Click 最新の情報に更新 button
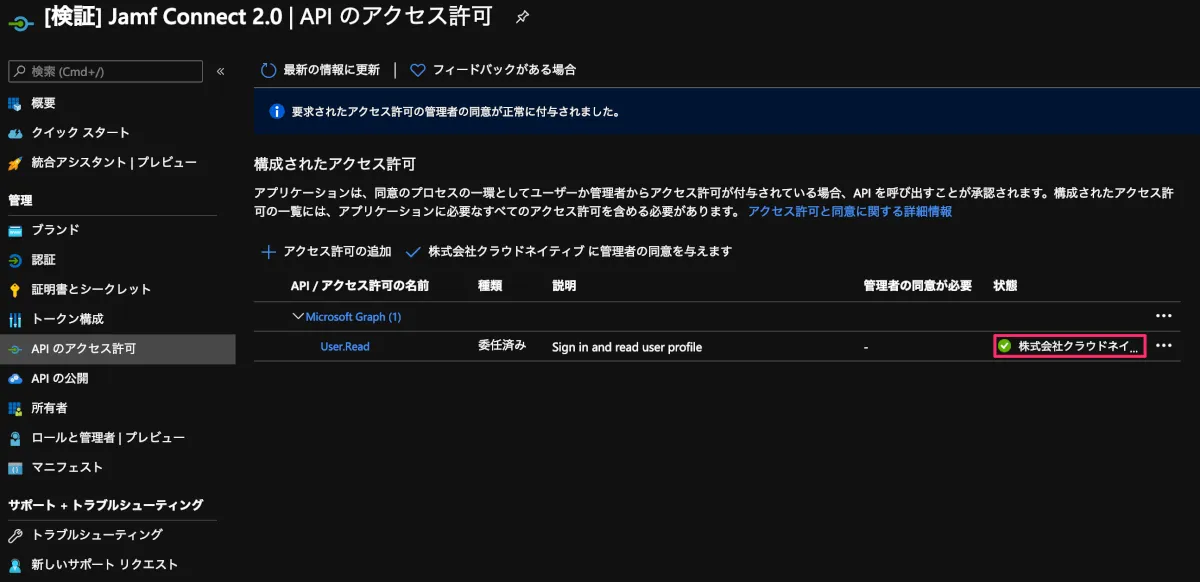Screen dimensions: 1200x582 pyautogui.click(x=320, y=70)
